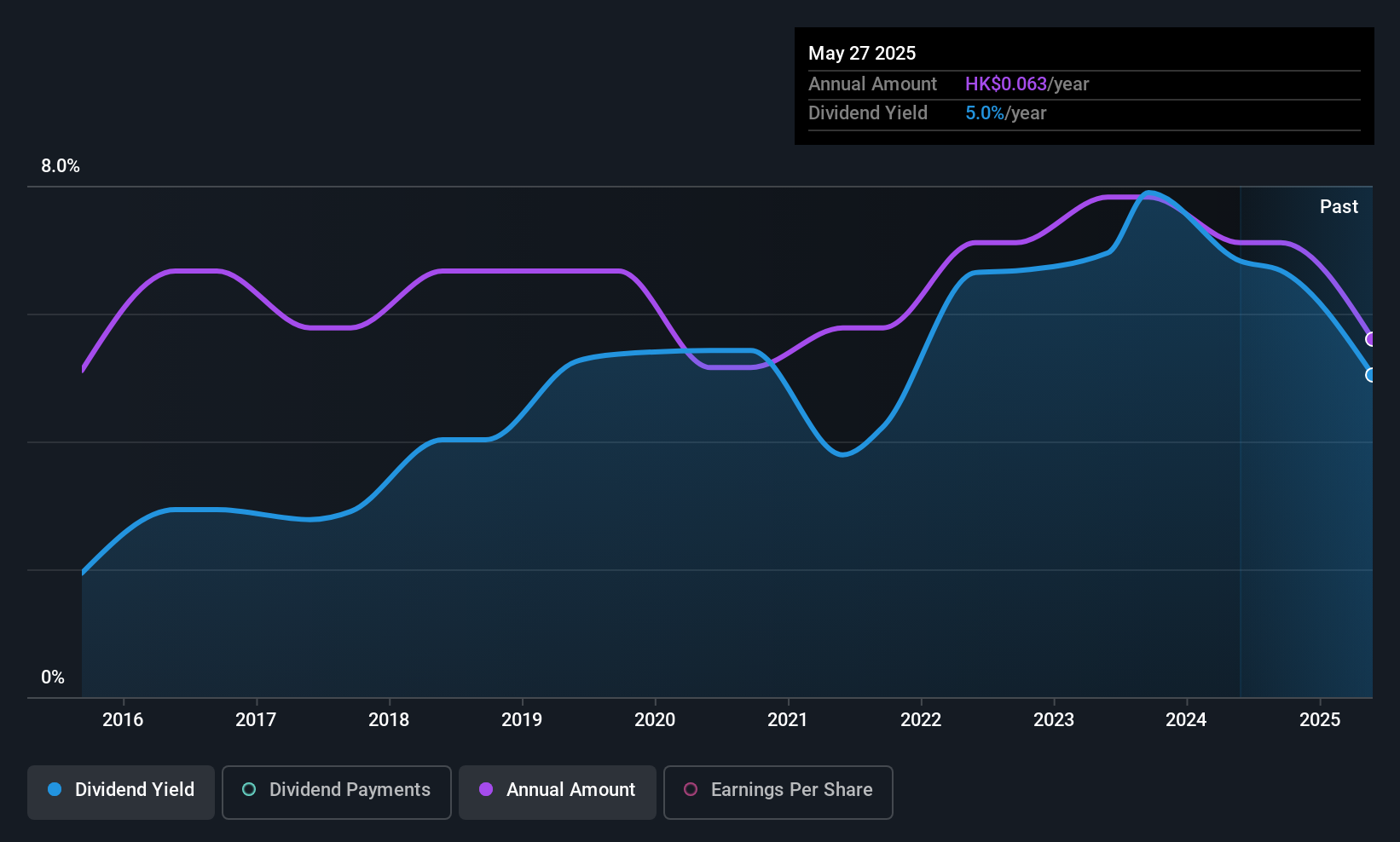
Task: Click the purple Annual Amount legend dot
Action: click(x=486, y=789)
